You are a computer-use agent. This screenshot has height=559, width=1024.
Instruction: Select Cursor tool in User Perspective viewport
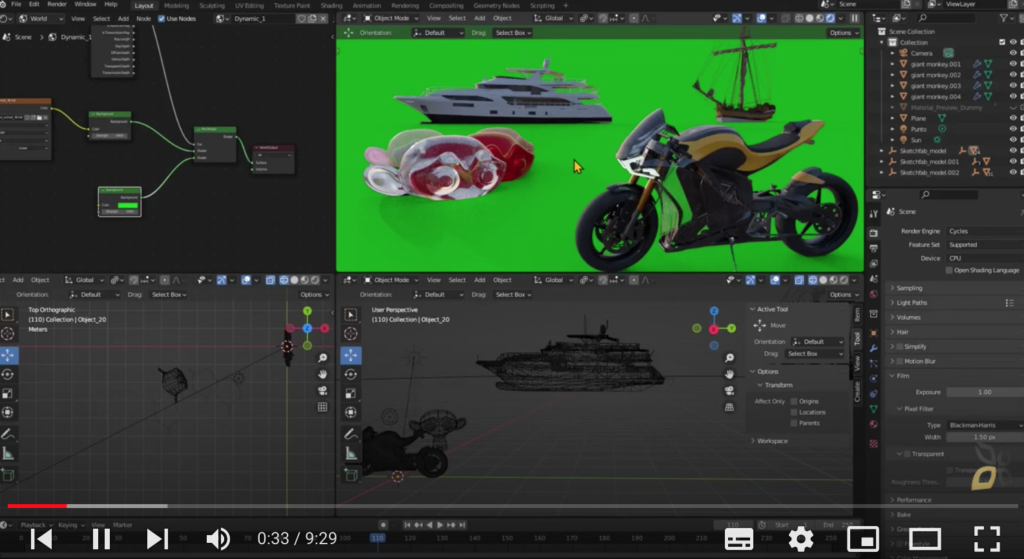[x=351, y=334]
